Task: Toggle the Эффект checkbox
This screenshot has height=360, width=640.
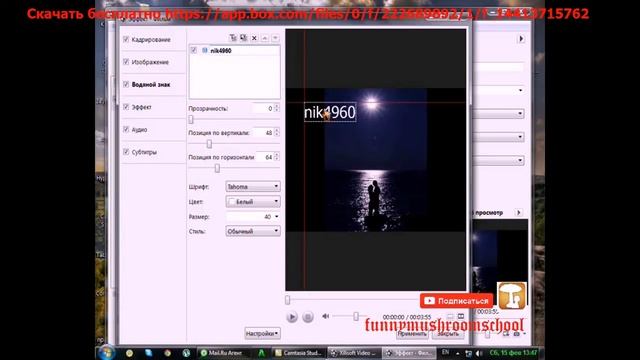Action: pyautogui.click(x=126, y=107)
